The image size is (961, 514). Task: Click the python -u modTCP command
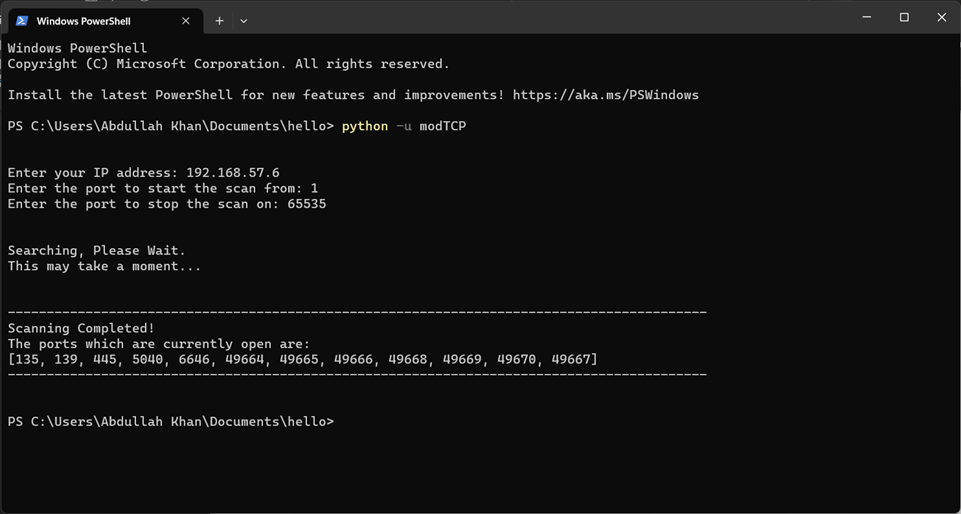coord(404,126)
